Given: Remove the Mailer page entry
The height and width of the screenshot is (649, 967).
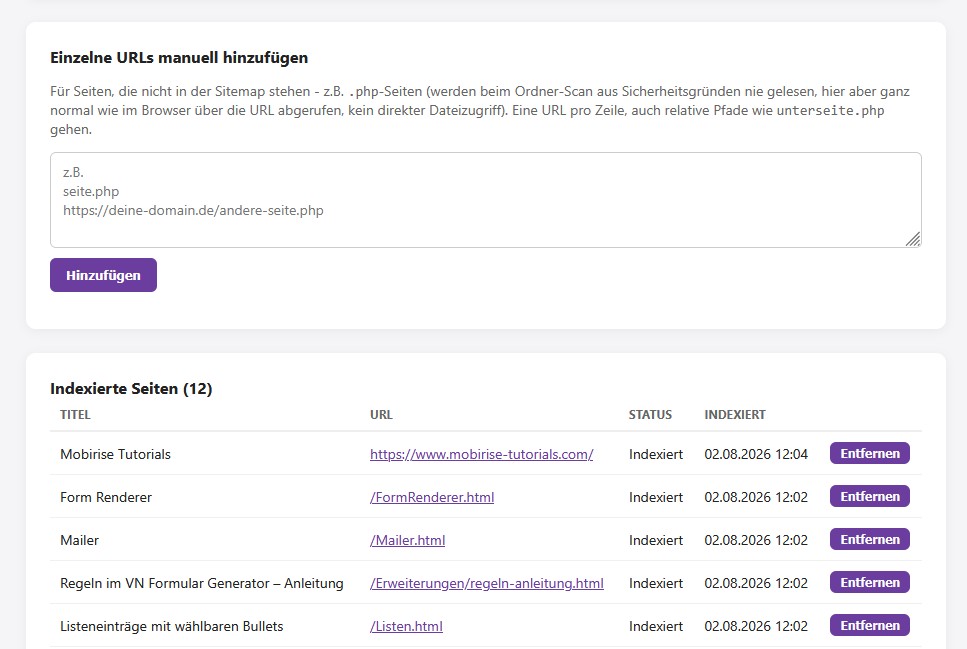Looking at the screenshot, I should [x=870, y=540].
